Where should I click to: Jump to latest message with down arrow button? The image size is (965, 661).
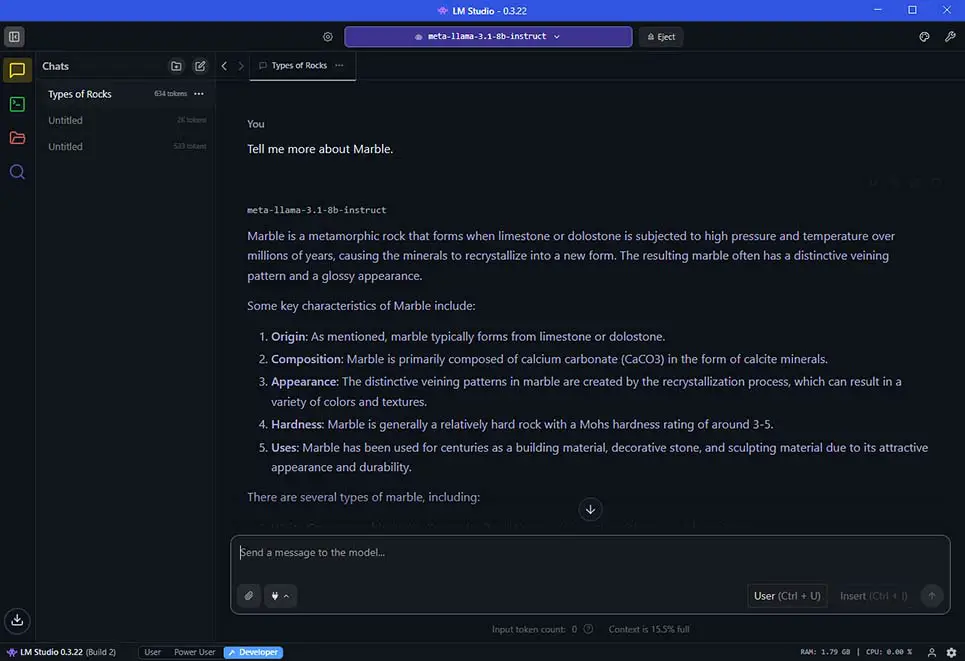pos(590,509)
